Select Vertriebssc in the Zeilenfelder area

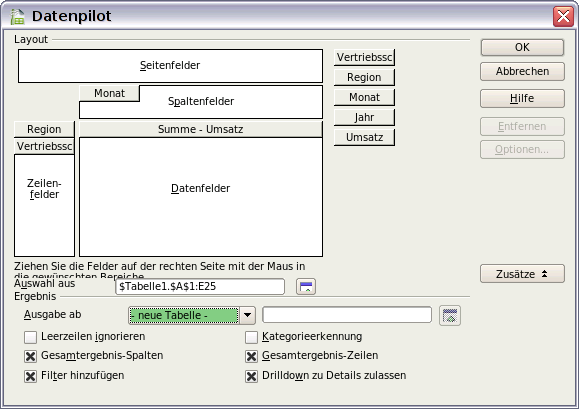tap(44, 147)
